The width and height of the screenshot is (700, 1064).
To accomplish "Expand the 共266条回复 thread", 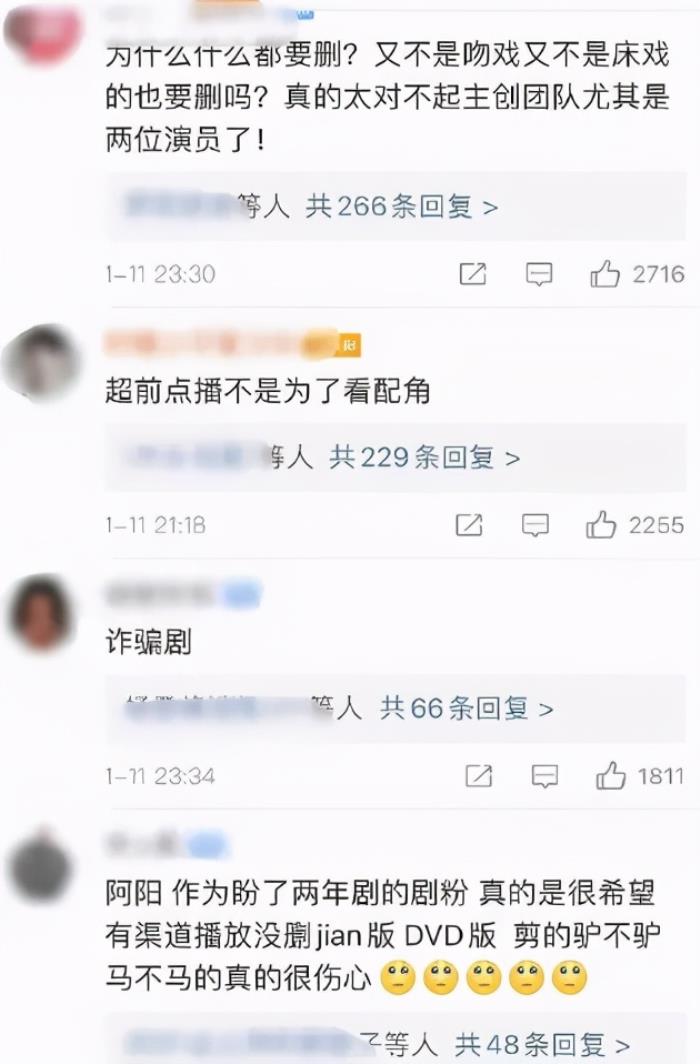I will [402, 206].
